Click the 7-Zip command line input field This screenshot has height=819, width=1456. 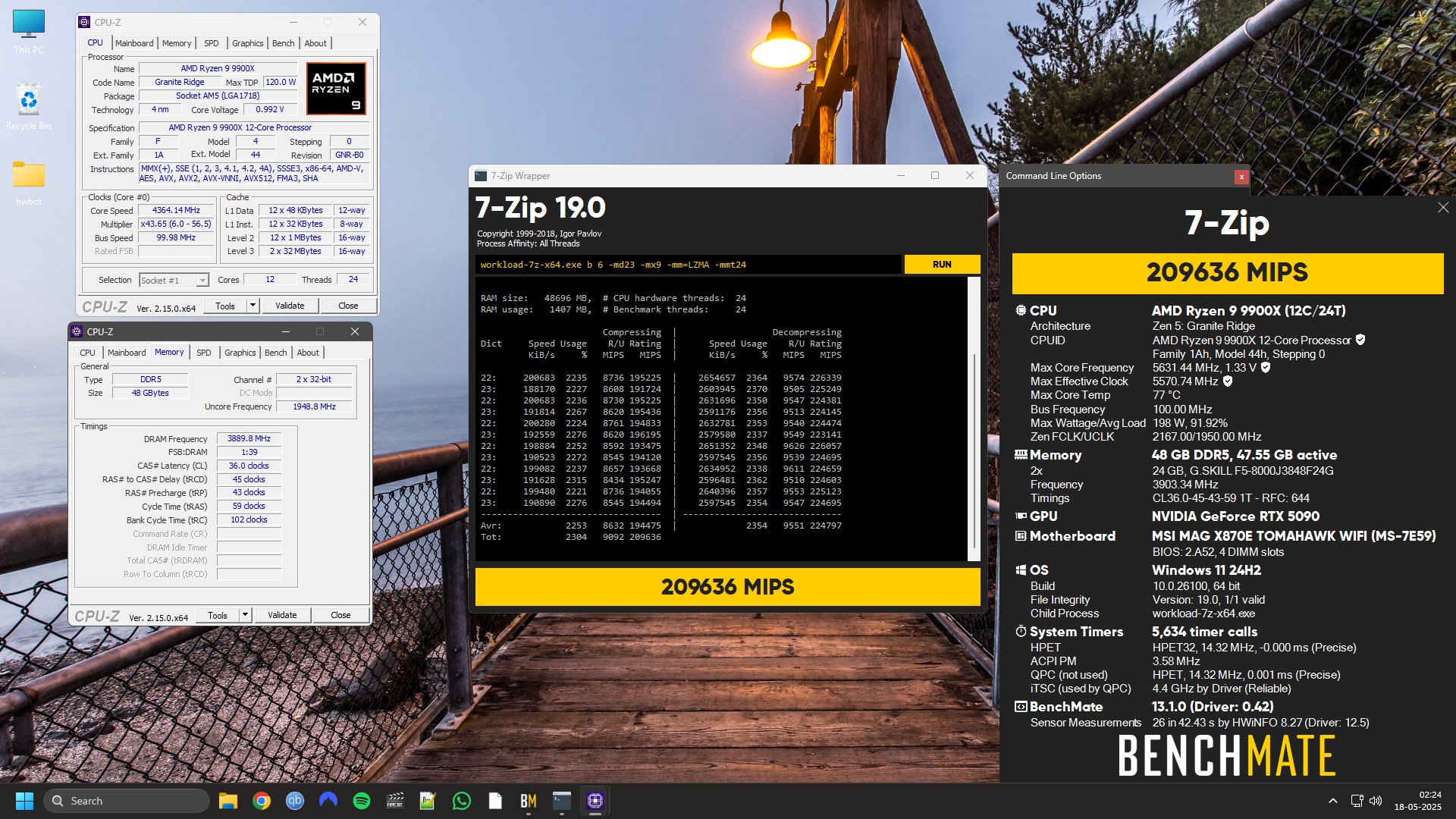pos(689,265)
